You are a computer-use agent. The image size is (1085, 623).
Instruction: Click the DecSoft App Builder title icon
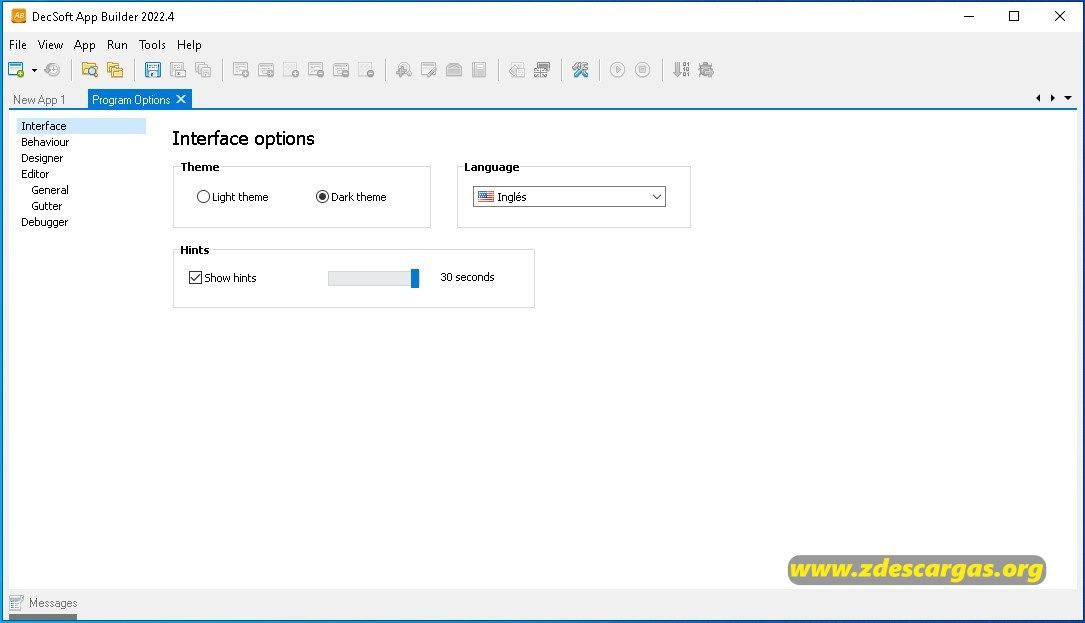coord(19,16)
